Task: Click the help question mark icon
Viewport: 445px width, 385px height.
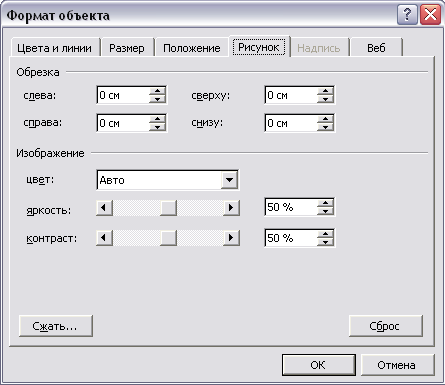Action: [407, 15]
